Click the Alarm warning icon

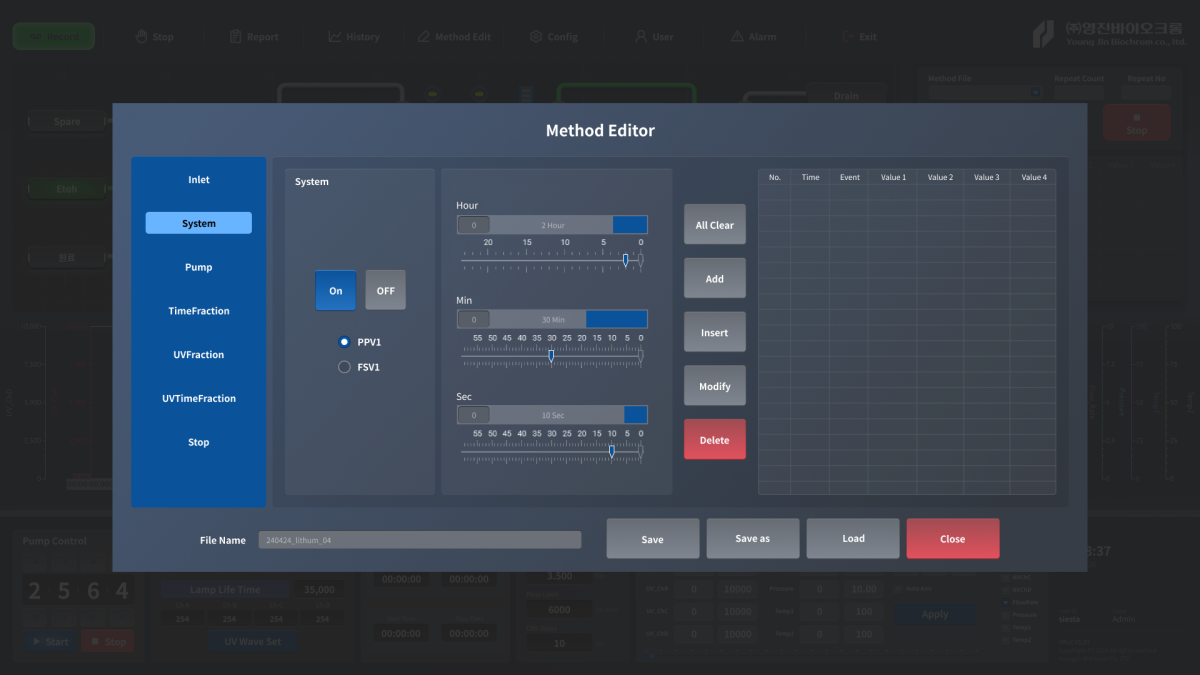coord(739,37)
